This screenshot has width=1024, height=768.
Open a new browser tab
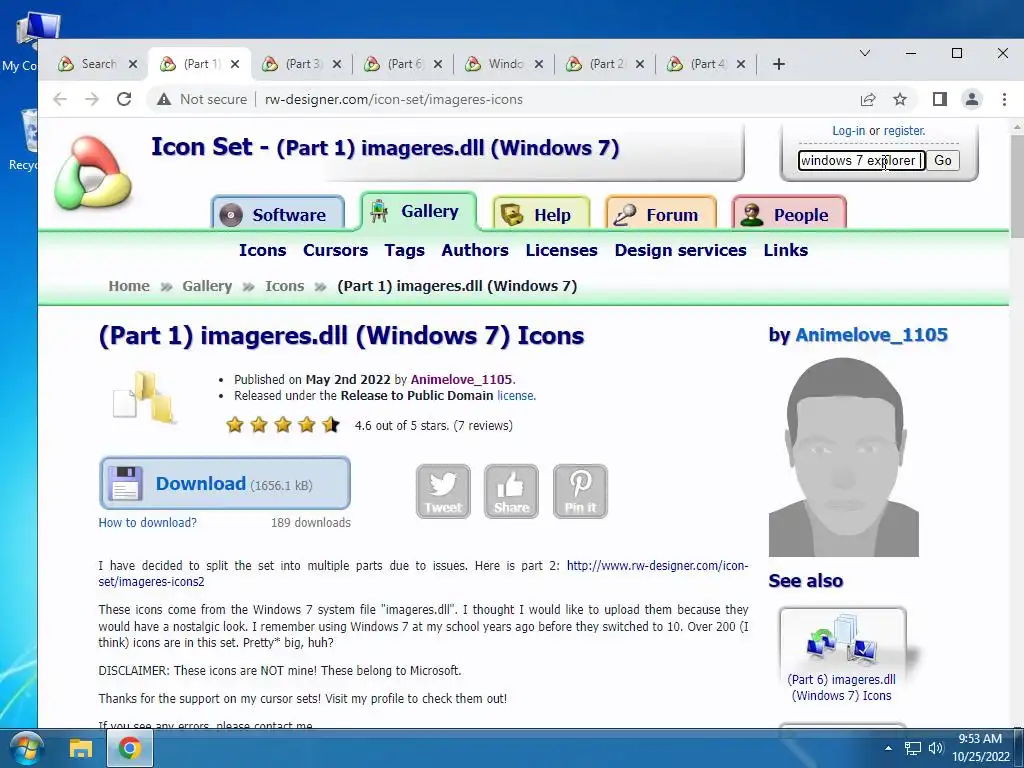[x=778, y=64]
